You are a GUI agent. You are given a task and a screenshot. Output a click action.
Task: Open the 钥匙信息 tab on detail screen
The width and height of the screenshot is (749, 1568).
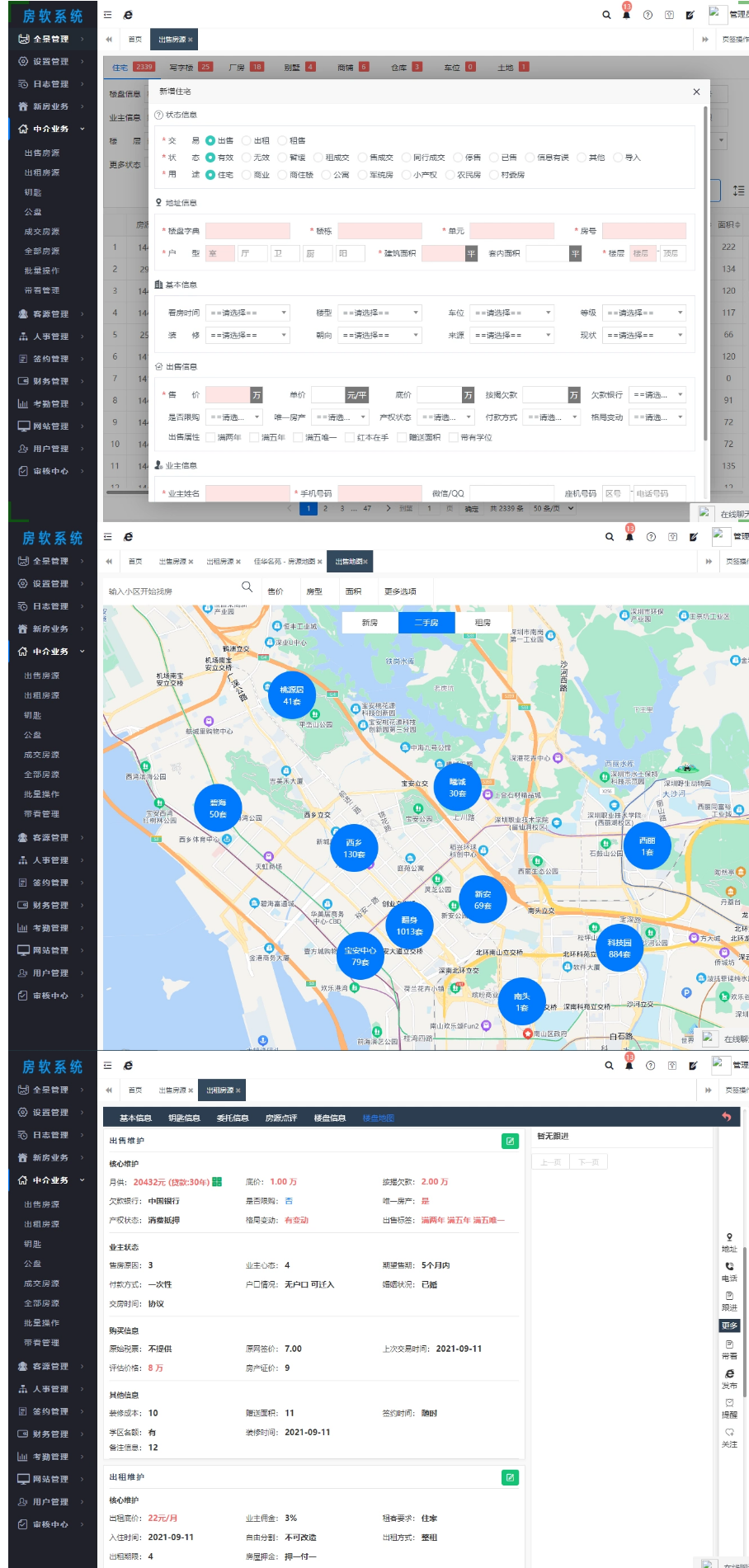[x=184, y=1118]
